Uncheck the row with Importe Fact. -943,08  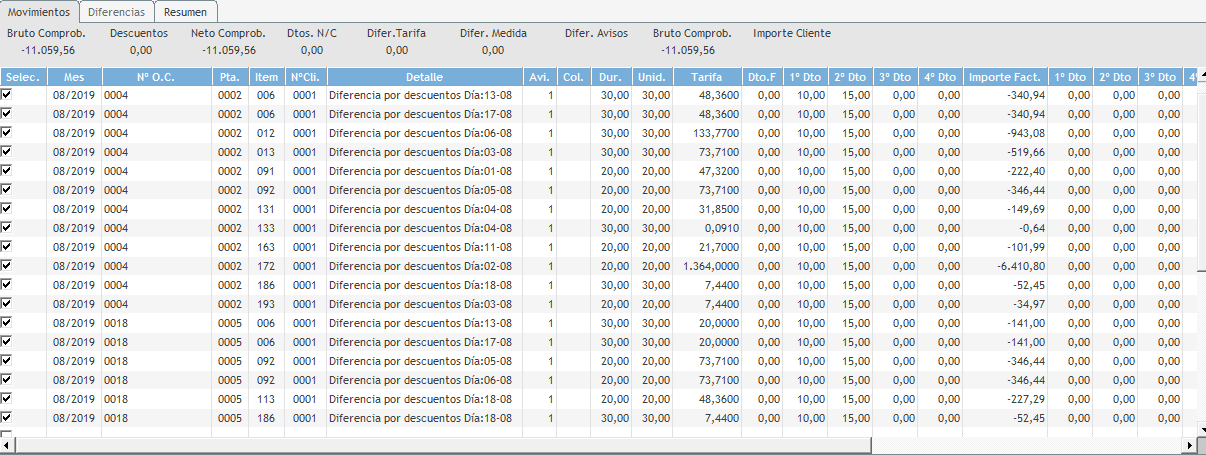7,132
